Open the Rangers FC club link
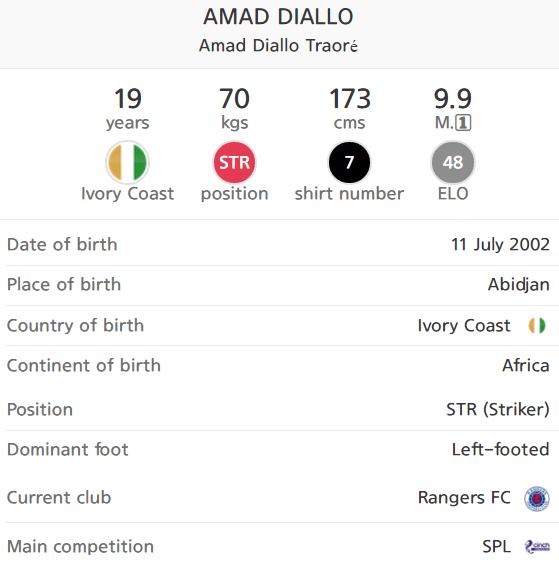 pos(464,498)
